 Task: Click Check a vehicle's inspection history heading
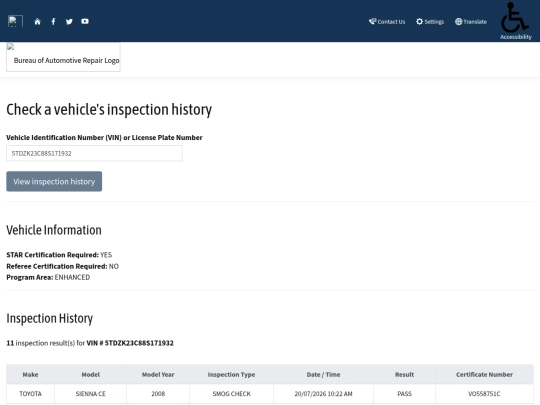click(x=109, y=110)
